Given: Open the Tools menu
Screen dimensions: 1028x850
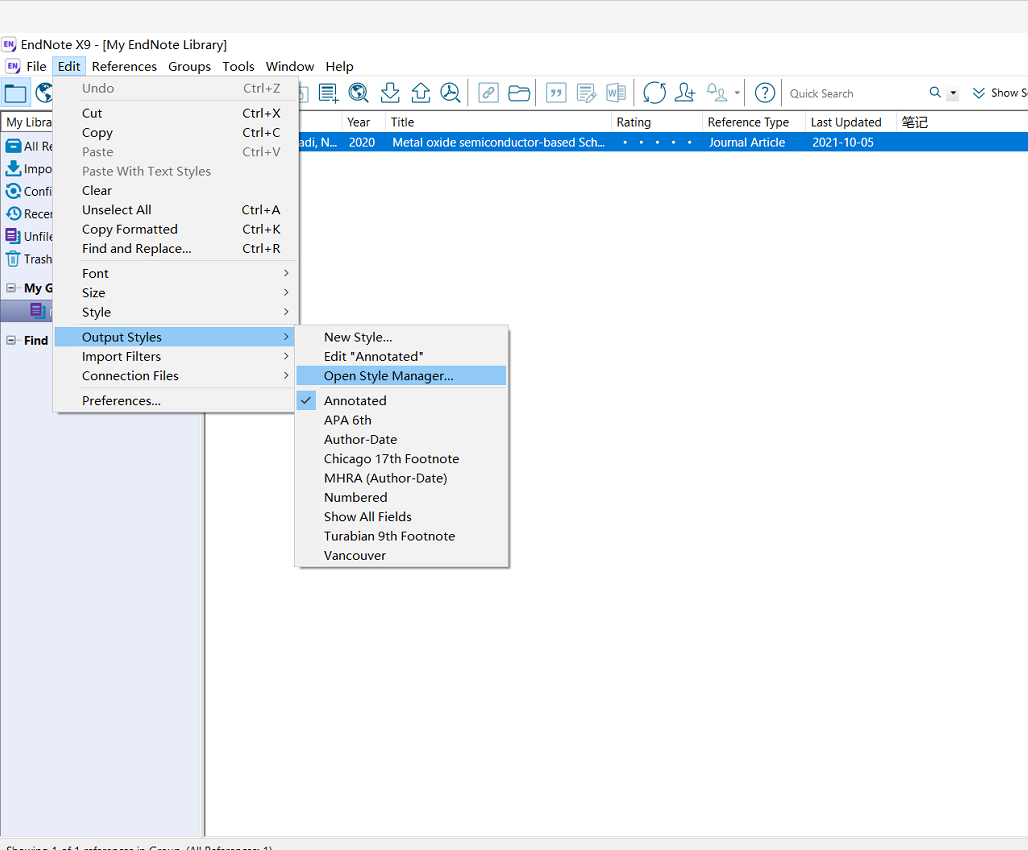Looking at the screenshot, I should click(x=238, y=66).
